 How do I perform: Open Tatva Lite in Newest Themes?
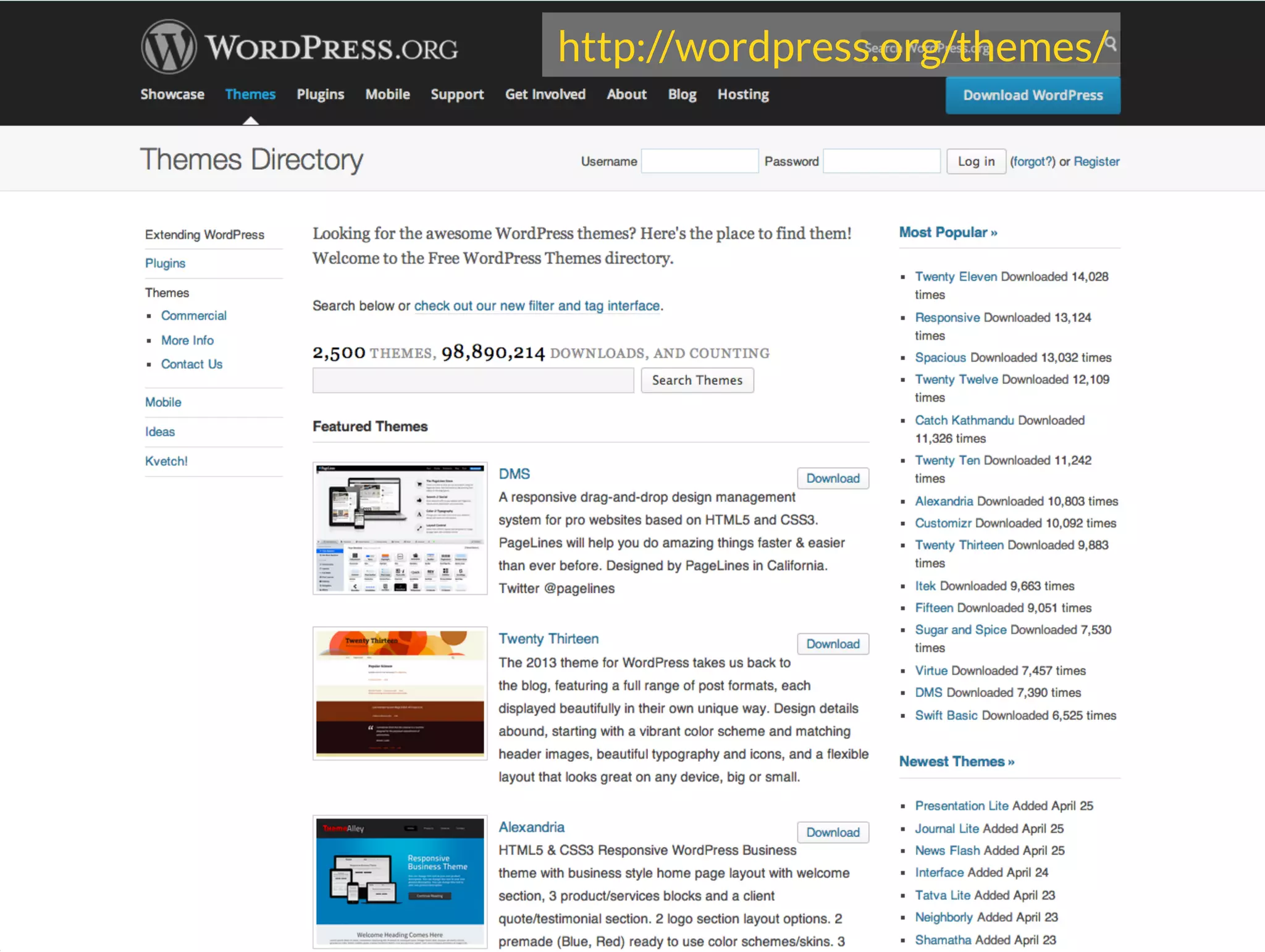pos(943,895)
